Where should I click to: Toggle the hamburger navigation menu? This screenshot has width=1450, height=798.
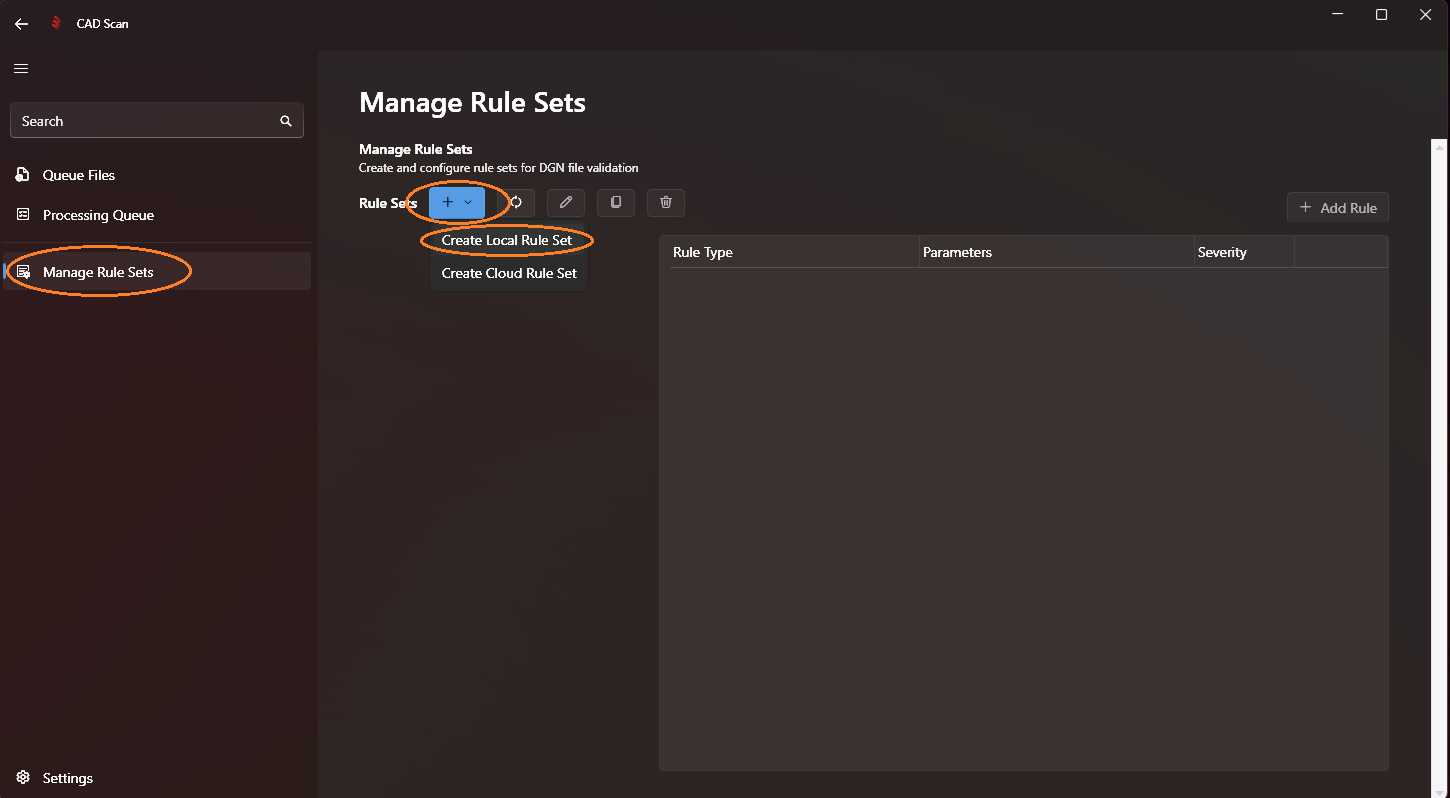point(21,69)
